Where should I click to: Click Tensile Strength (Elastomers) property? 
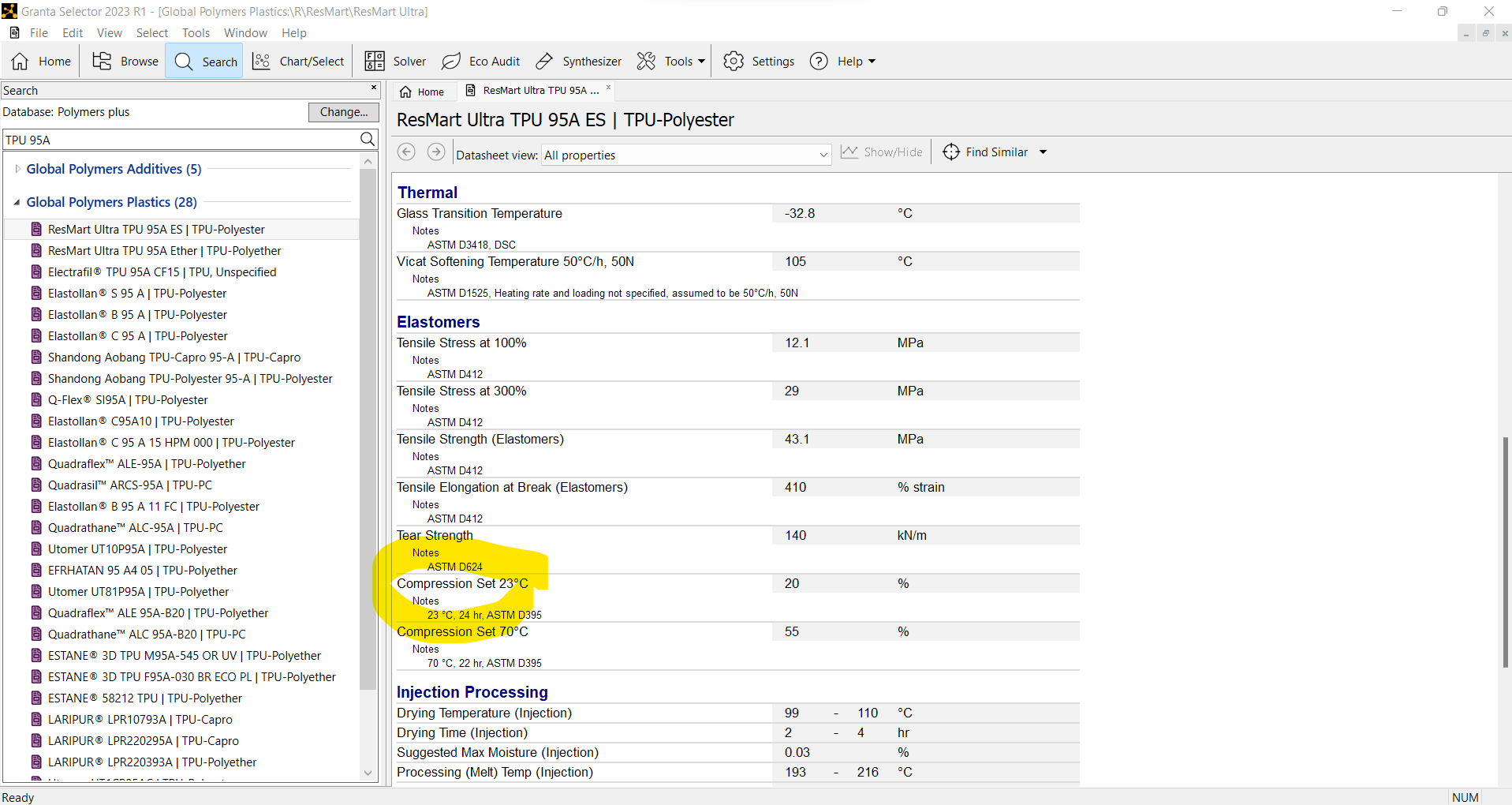[x=480, y=439]
